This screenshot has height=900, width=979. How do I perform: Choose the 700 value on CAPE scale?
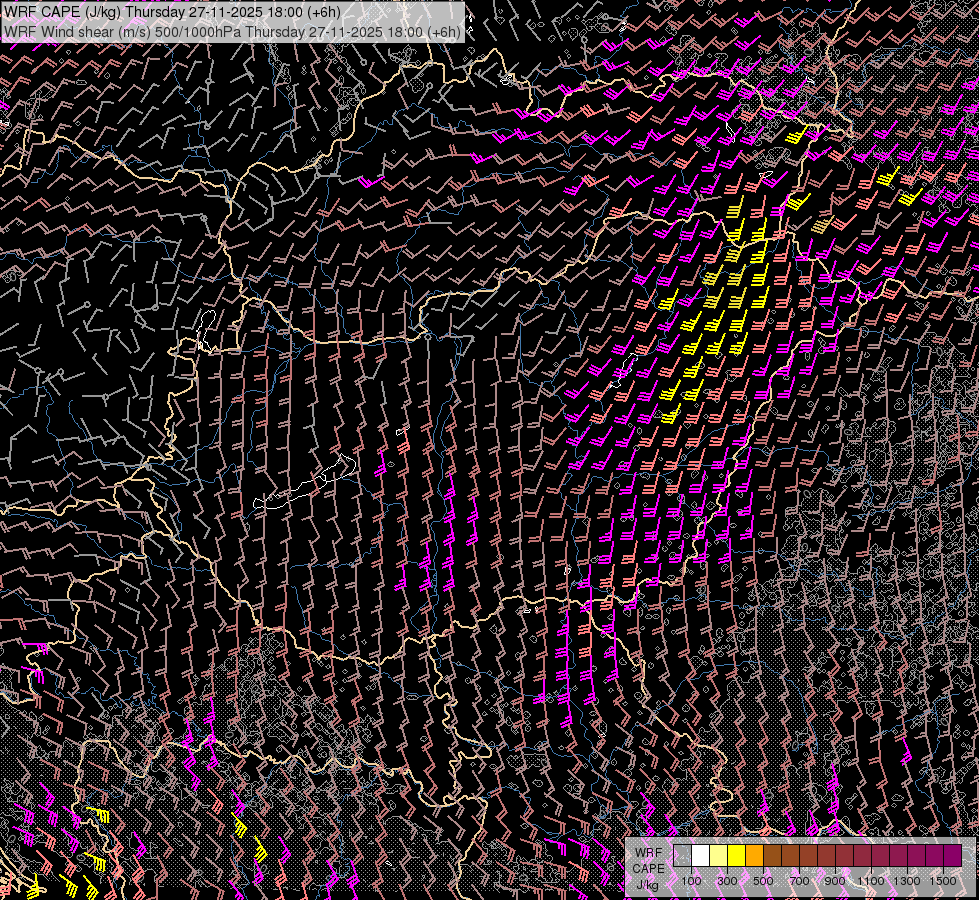pos(799,880)
